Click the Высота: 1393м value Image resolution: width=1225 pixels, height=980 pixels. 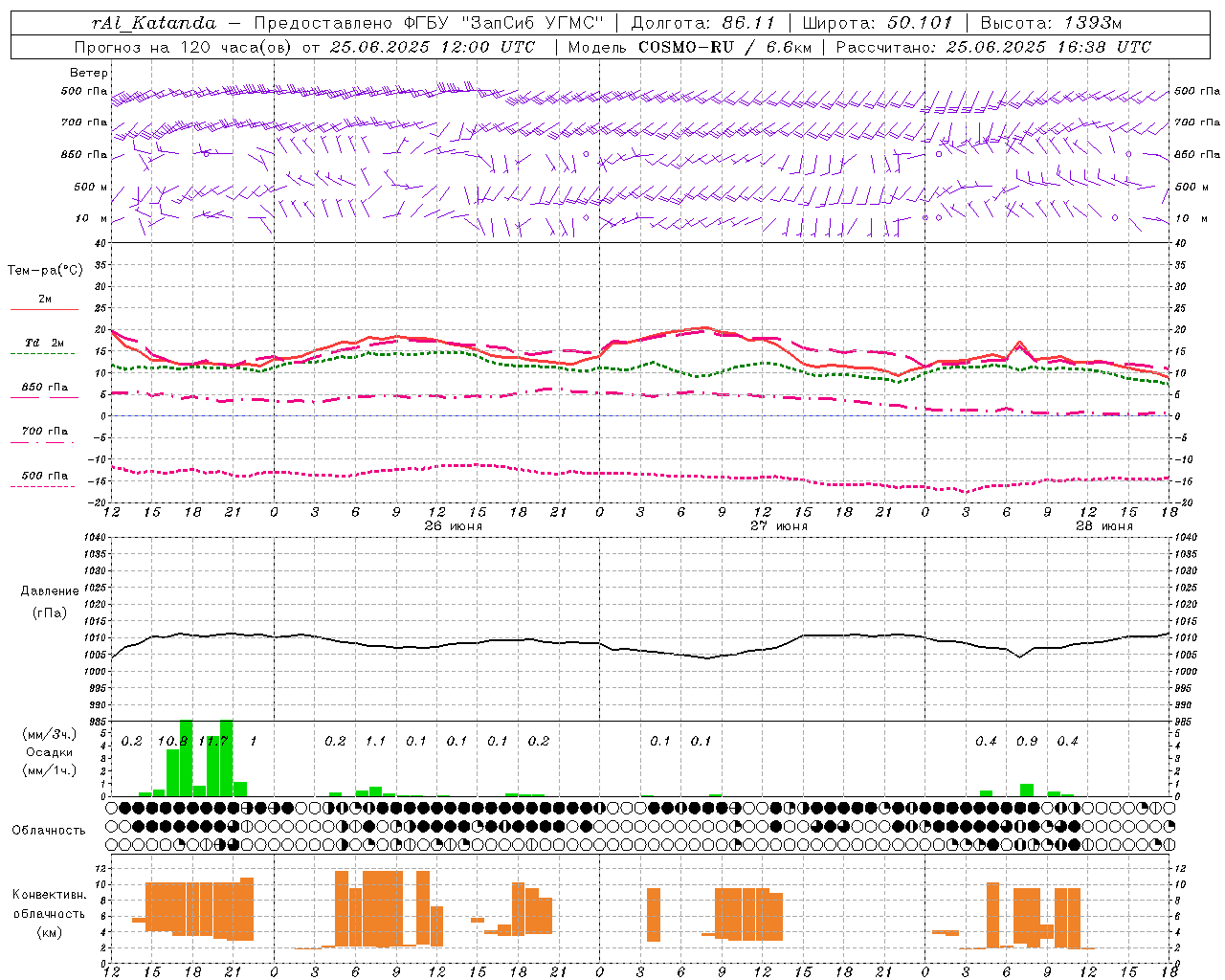point(1051,23)
